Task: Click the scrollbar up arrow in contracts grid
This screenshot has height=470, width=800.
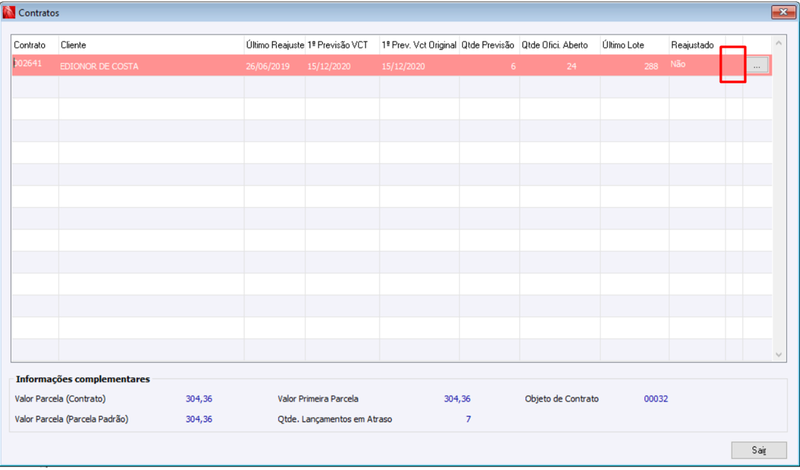Action: click(x=779, y=43)
